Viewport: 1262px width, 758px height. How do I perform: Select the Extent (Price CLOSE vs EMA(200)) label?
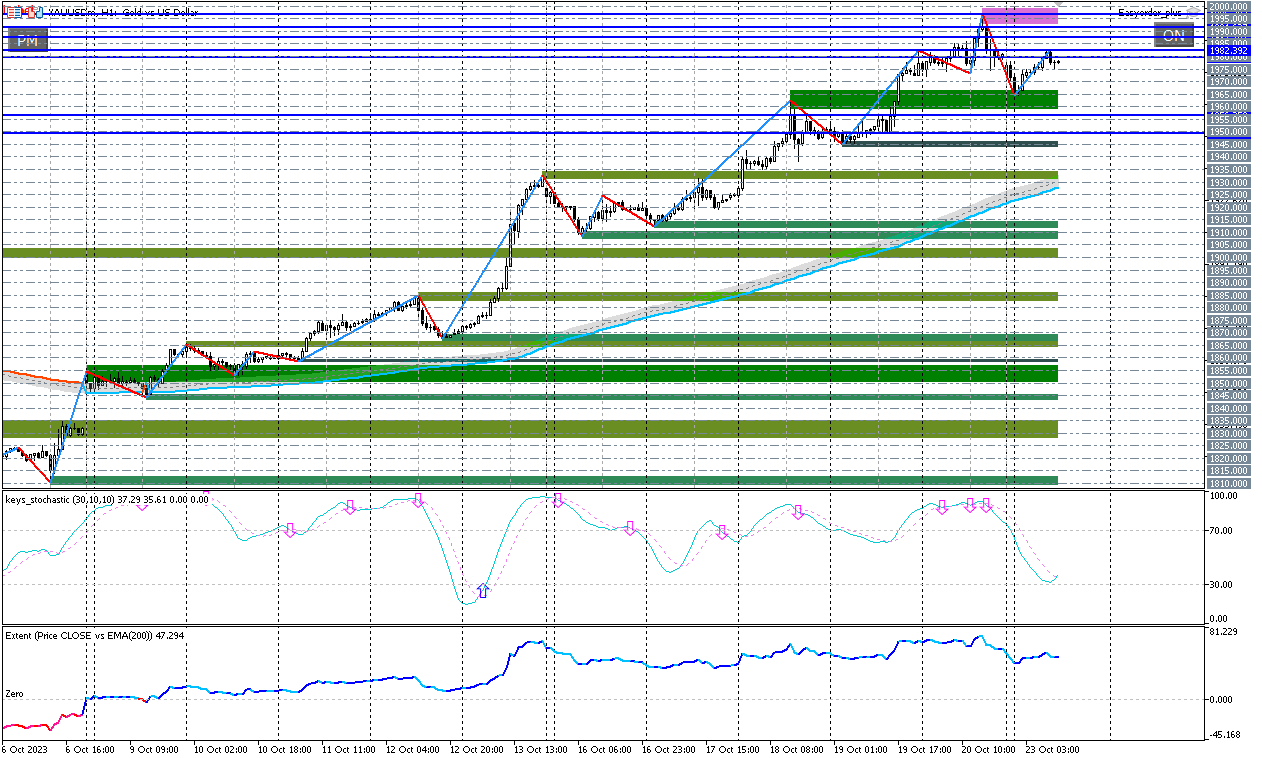(95, 635)
